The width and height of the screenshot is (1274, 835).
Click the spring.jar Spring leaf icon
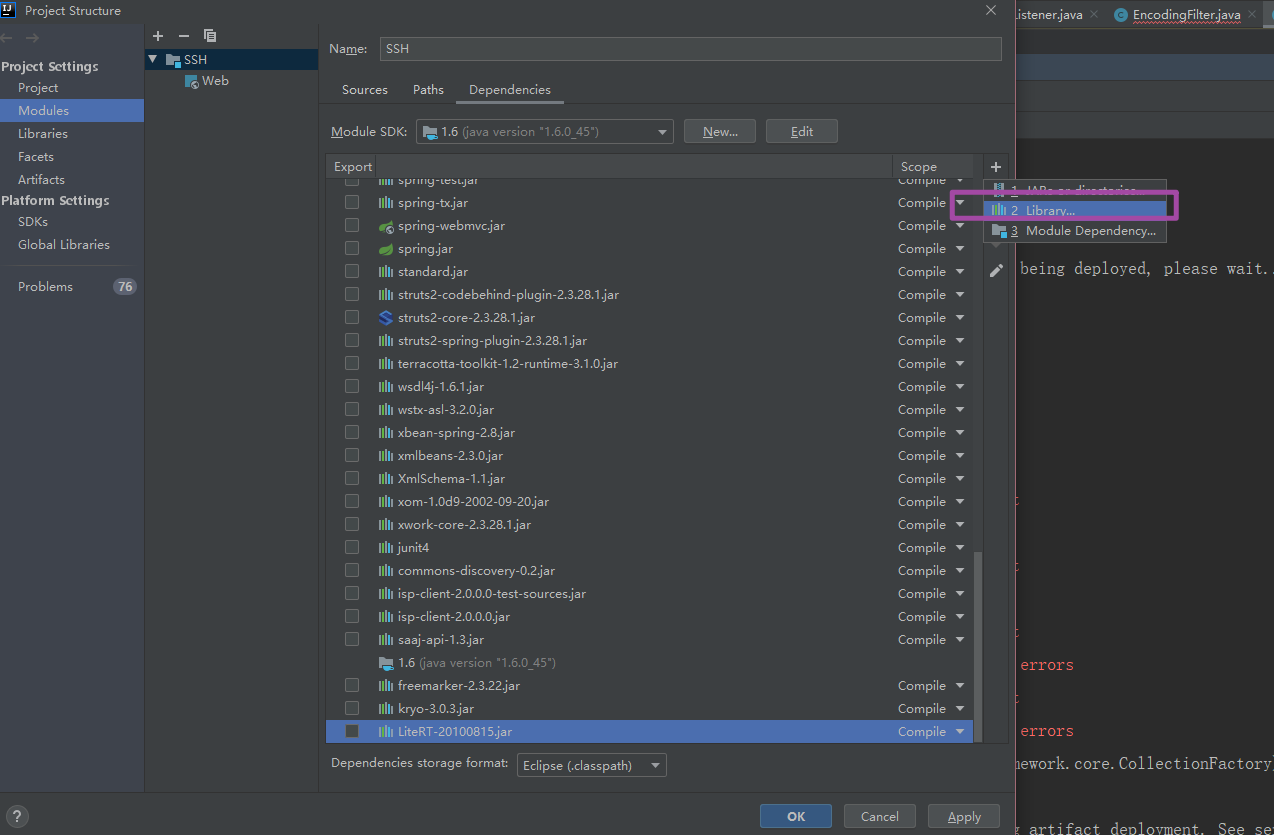386,249
